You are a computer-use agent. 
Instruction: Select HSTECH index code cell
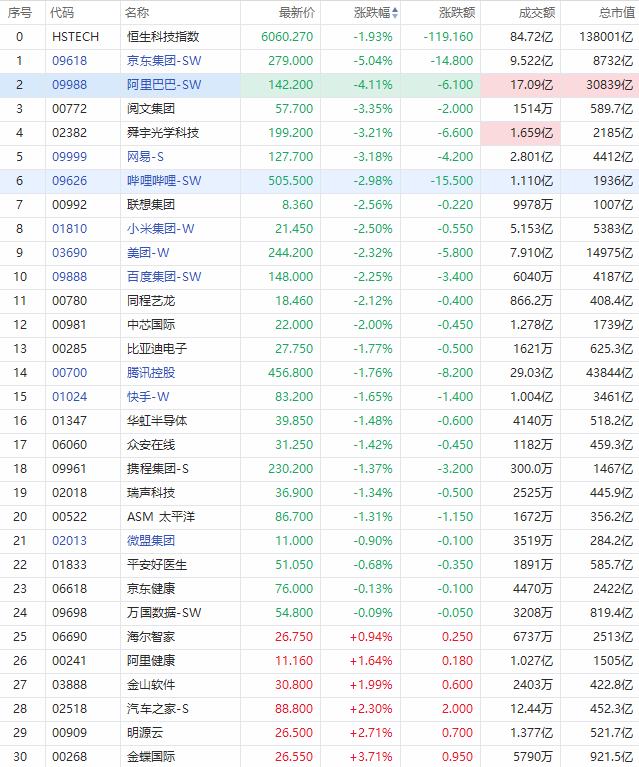point(75,37)
